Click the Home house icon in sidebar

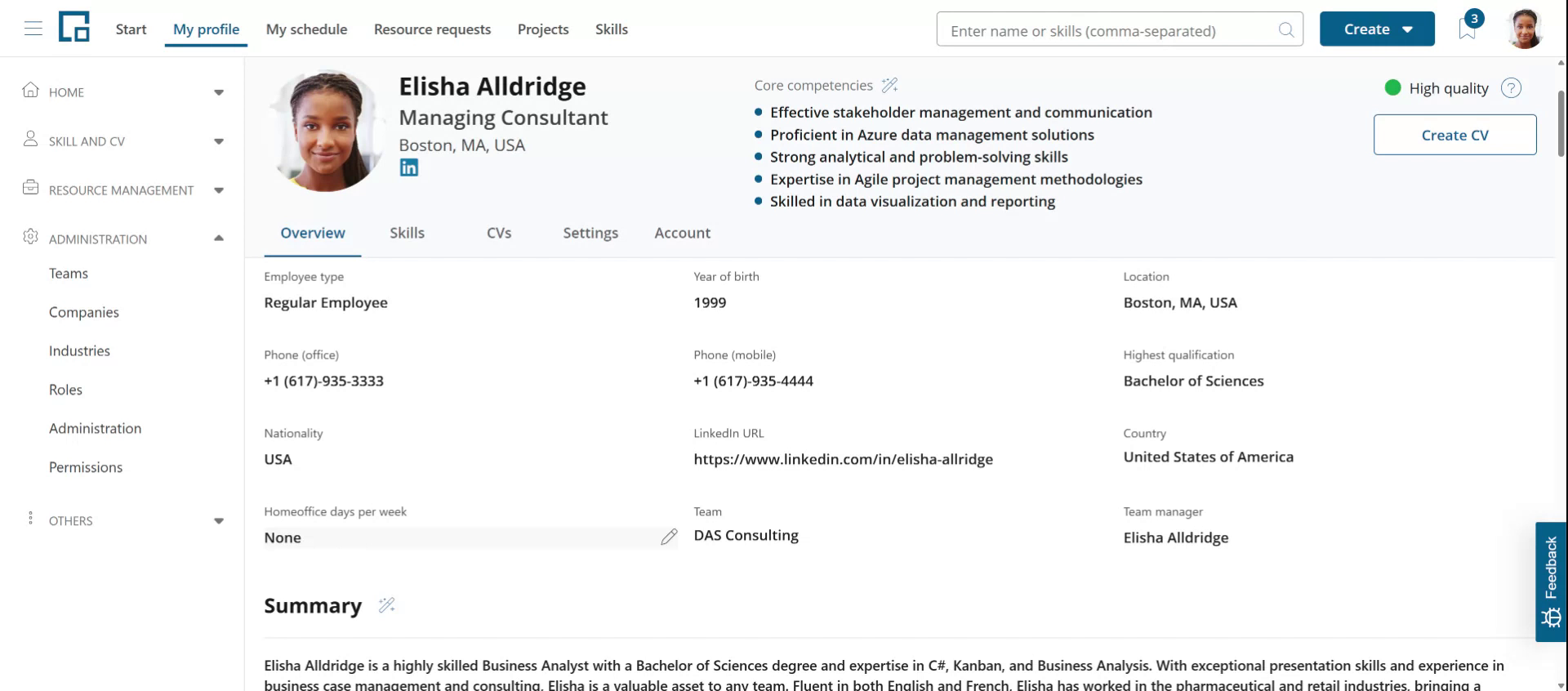[x=31, y=90]
